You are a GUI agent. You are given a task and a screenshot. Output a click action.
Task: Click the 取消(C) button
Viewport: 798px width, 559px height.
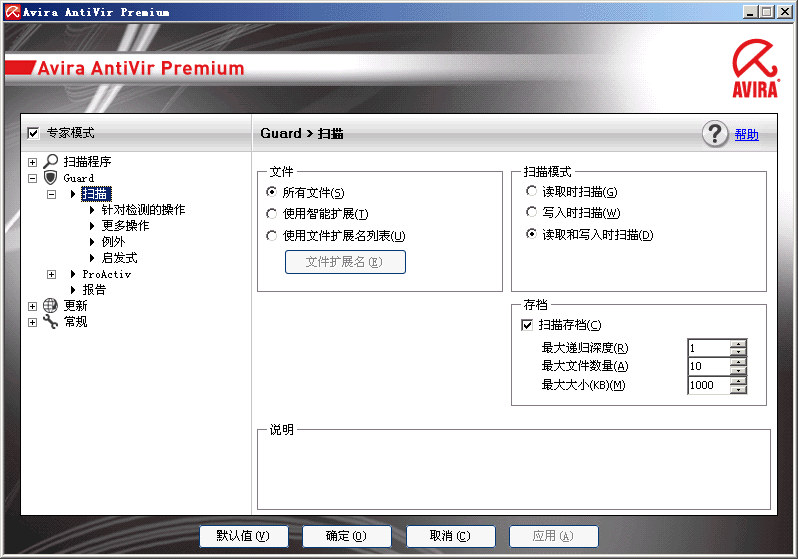(450, 536)
